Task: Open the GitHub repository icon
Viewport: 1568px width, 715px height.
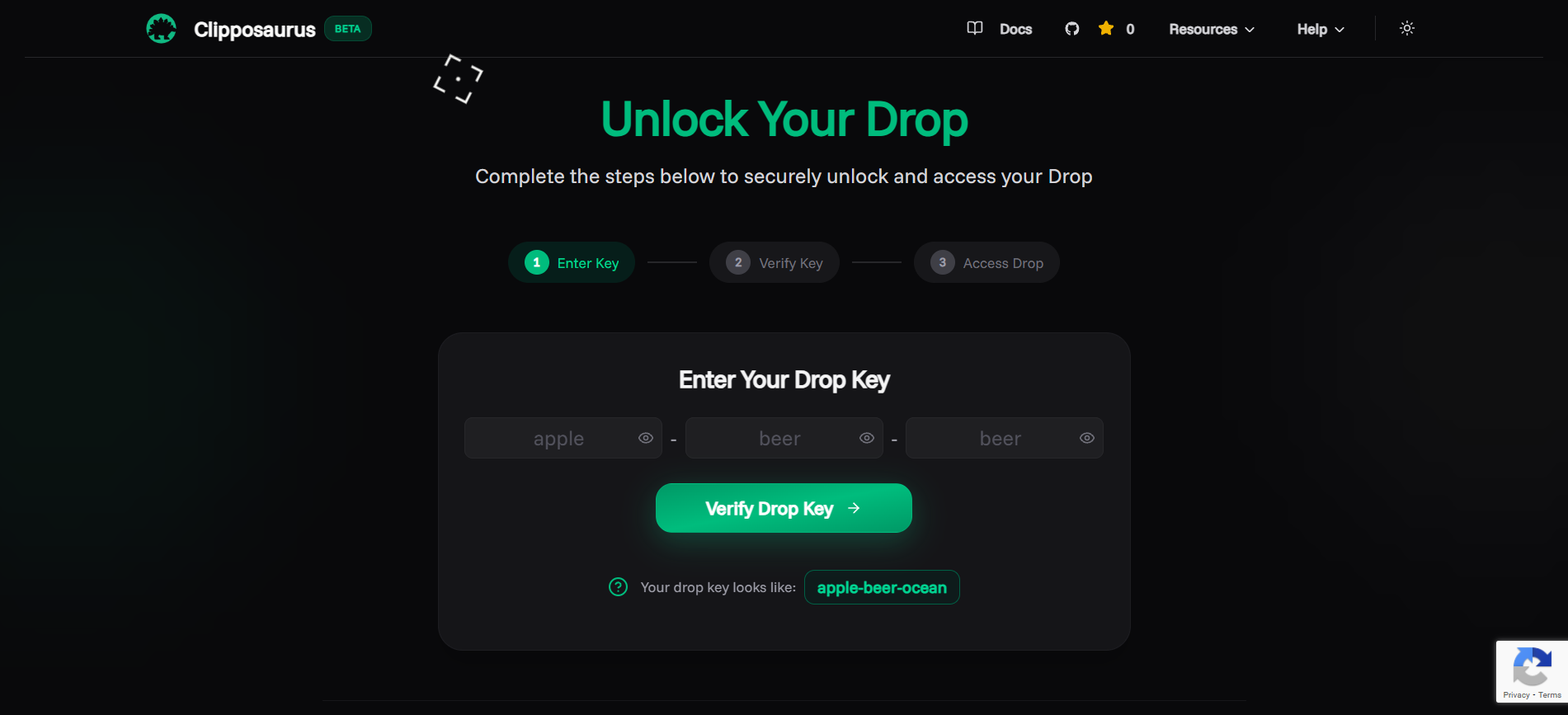Action: click(1072, 29)
